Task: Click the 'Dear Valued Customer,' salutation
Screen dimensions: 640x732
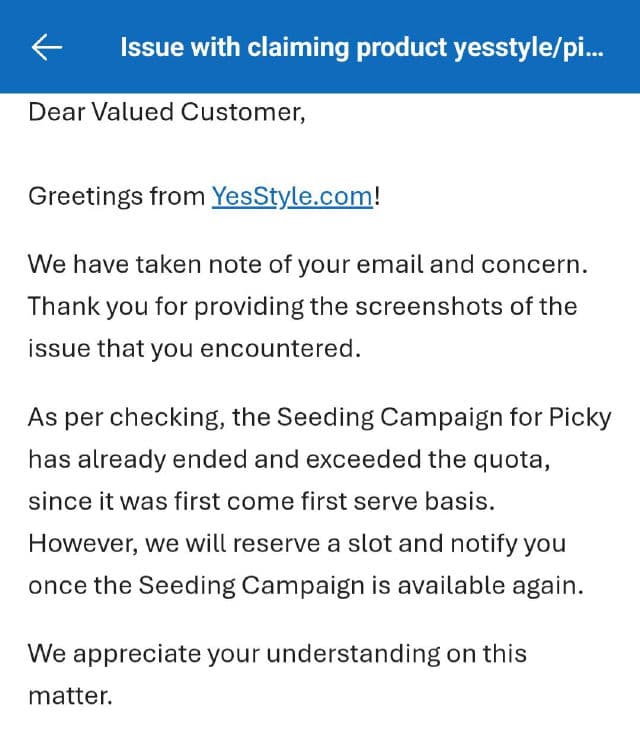Action: pos(166,112)
